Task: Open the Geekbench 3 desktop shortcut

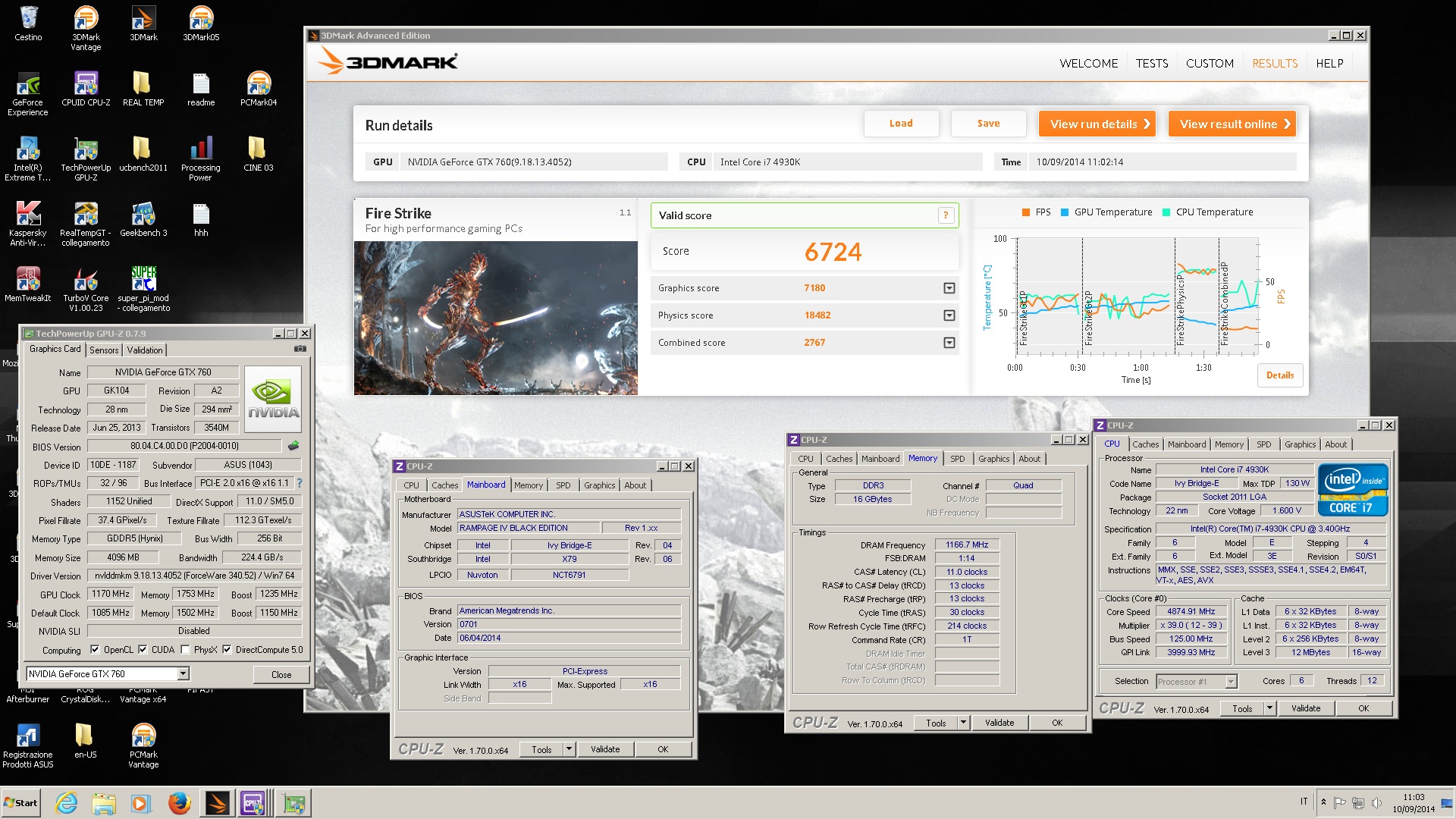Action: (x=143, y=218)
